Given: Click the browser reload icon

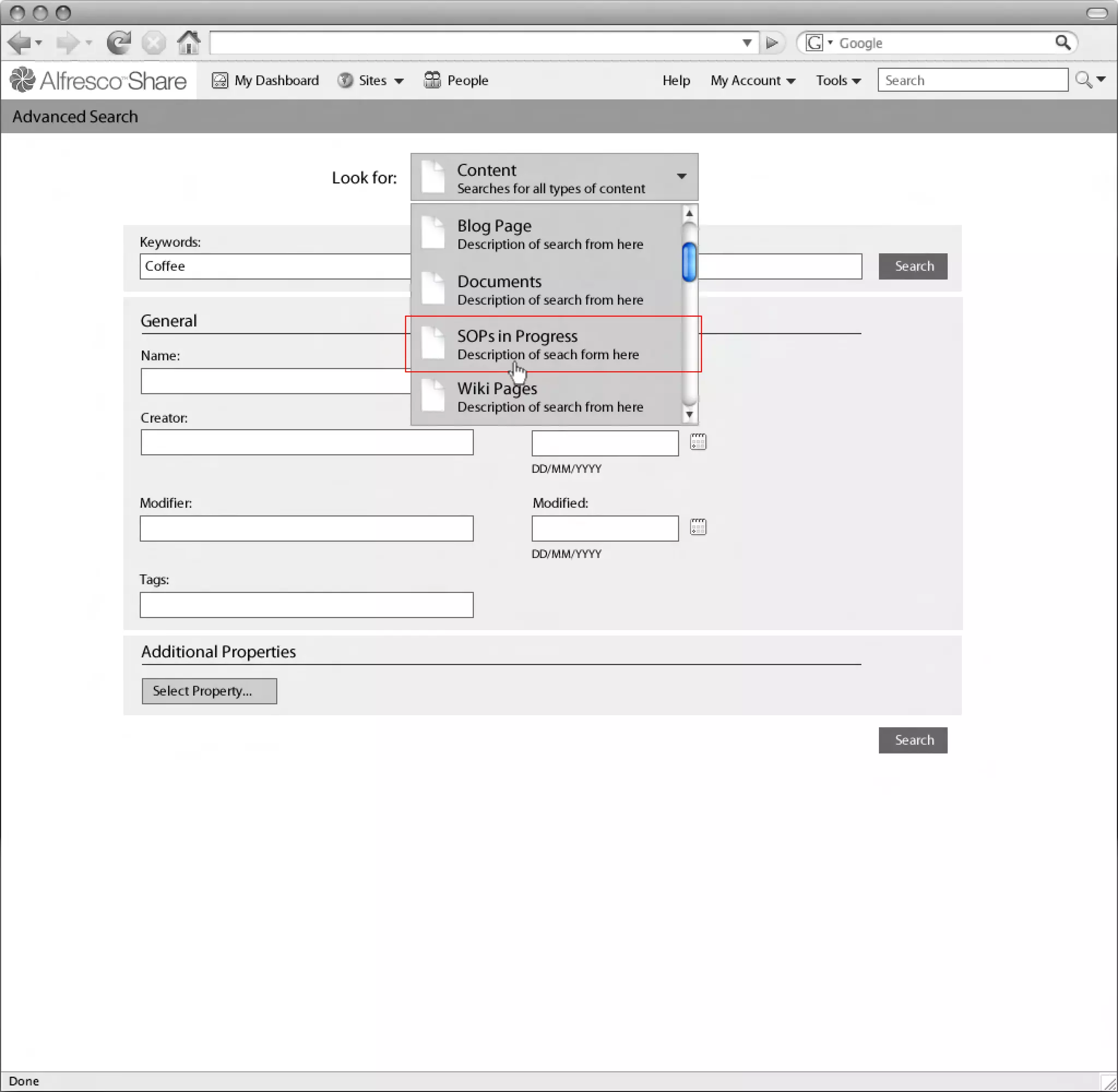Looking at the screenshot, I should [118, 43].
